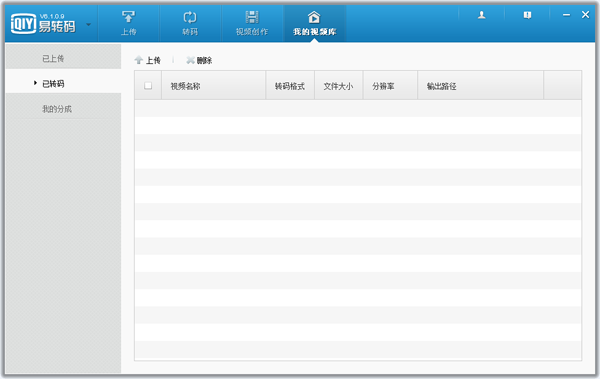Viewport: 600px width, 379px height.
Task: Click the 分辨率 column header
Action: point(390,86)
